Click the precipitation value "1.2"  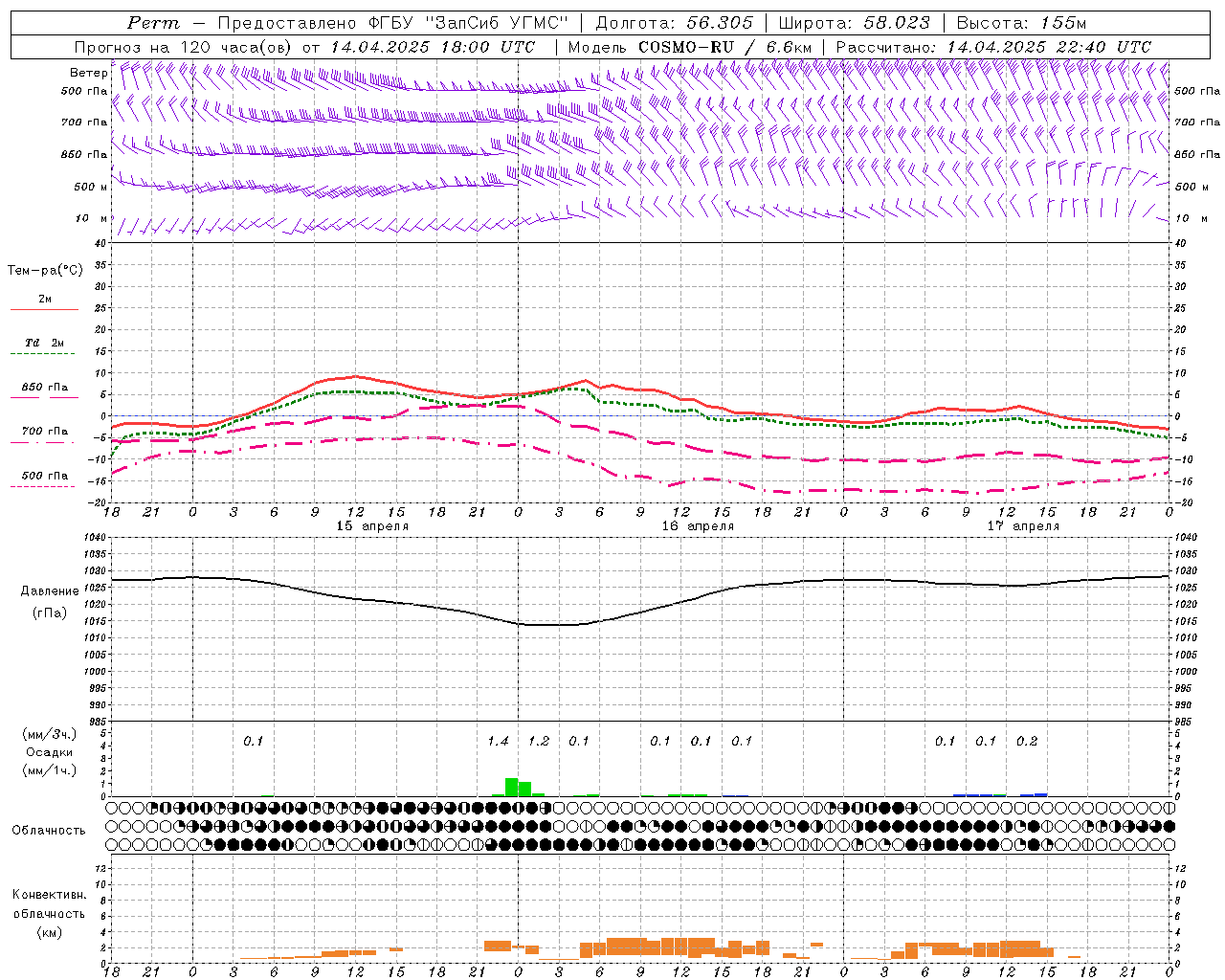tap(539, 742)
